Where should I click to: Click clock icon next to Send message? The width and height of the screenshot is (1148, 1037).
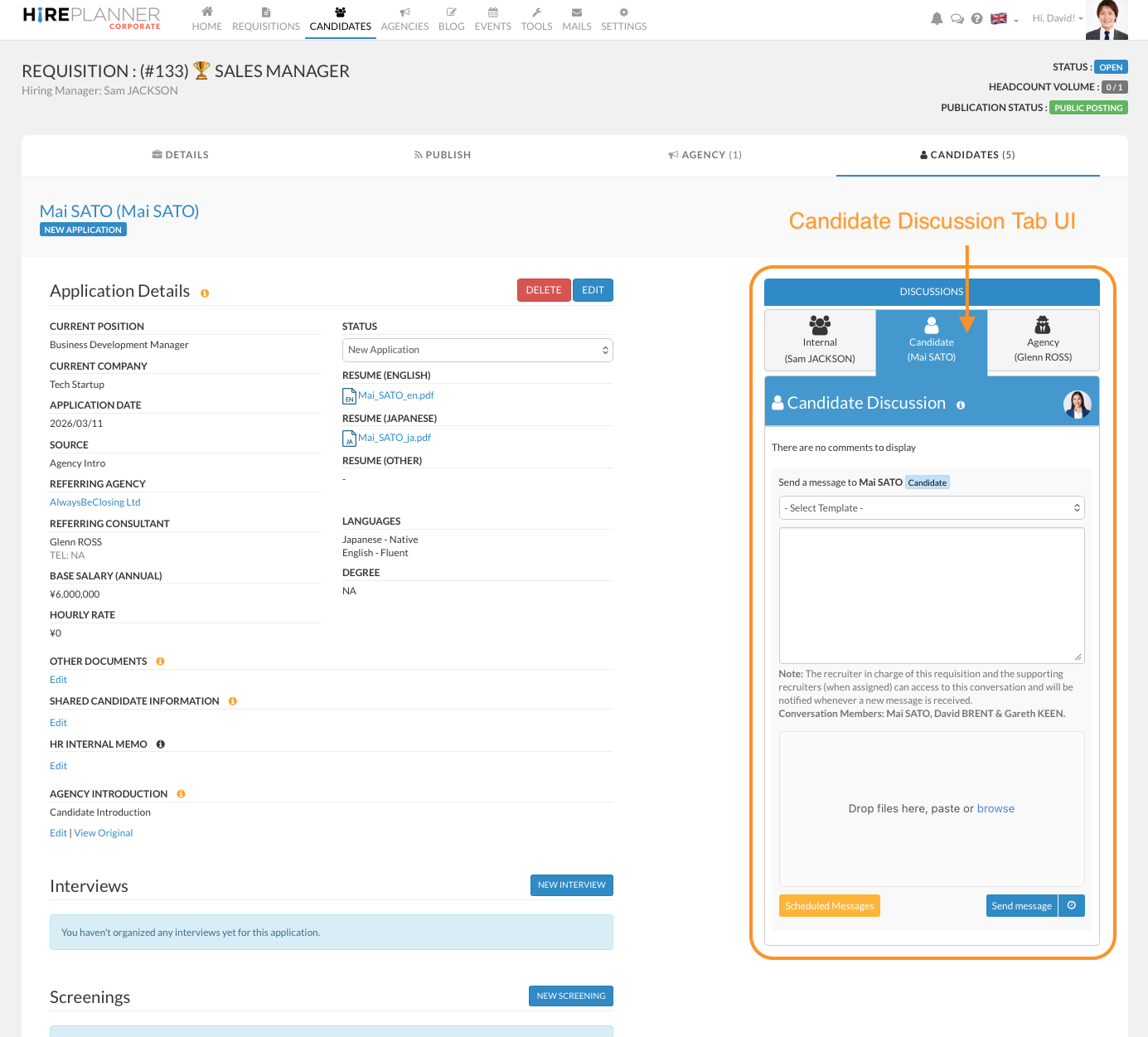1072,906
